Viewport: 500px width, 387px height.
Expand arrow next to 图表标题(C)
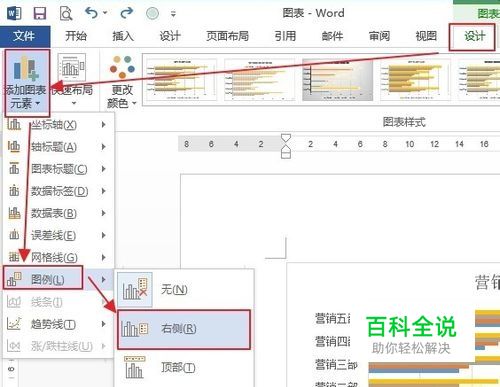tap(104, 169)
